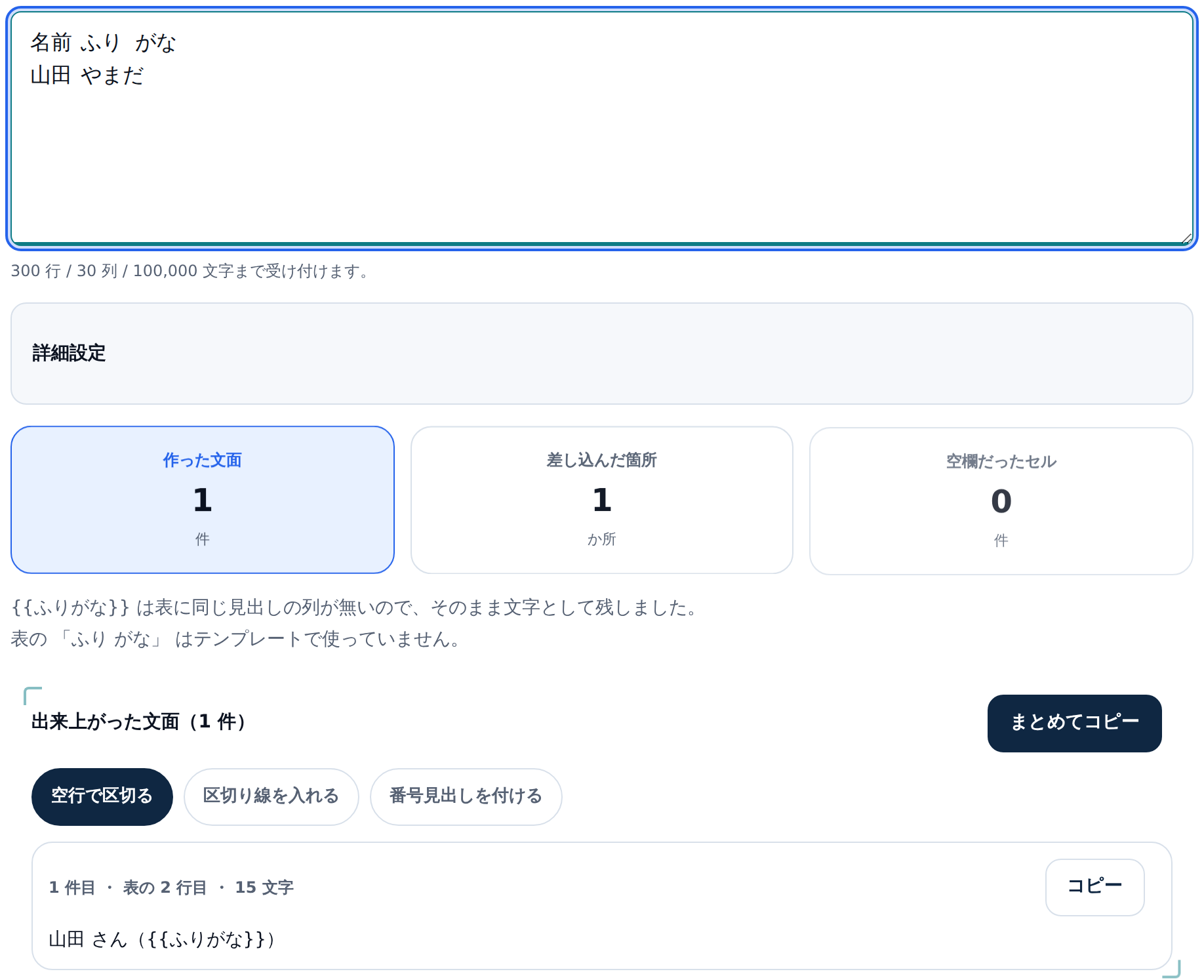The image size is (1204, 980).
Task: Choose 空行で区切る separator option
Action: point(102,796)
